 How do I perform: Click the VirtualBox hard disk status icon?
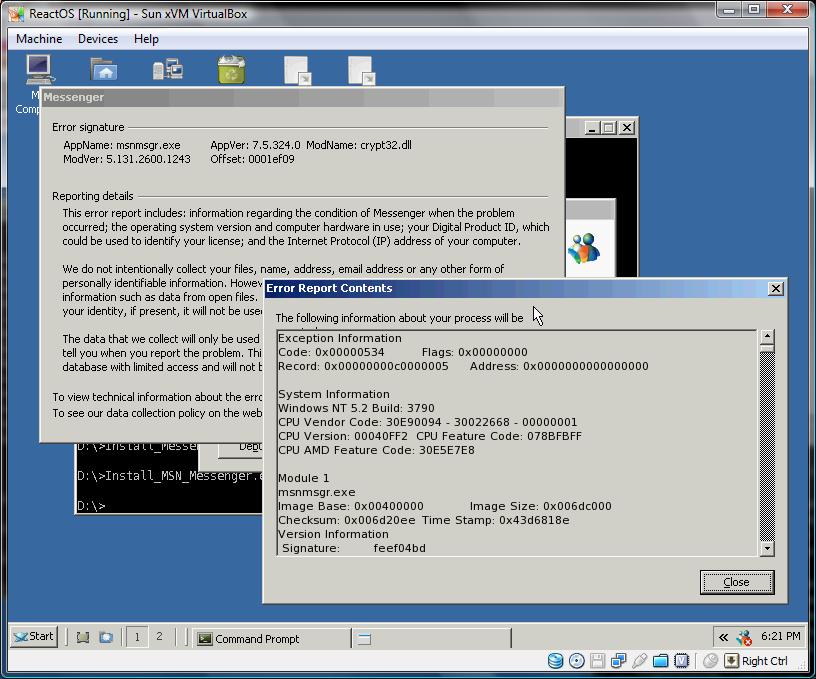point(556,660)
